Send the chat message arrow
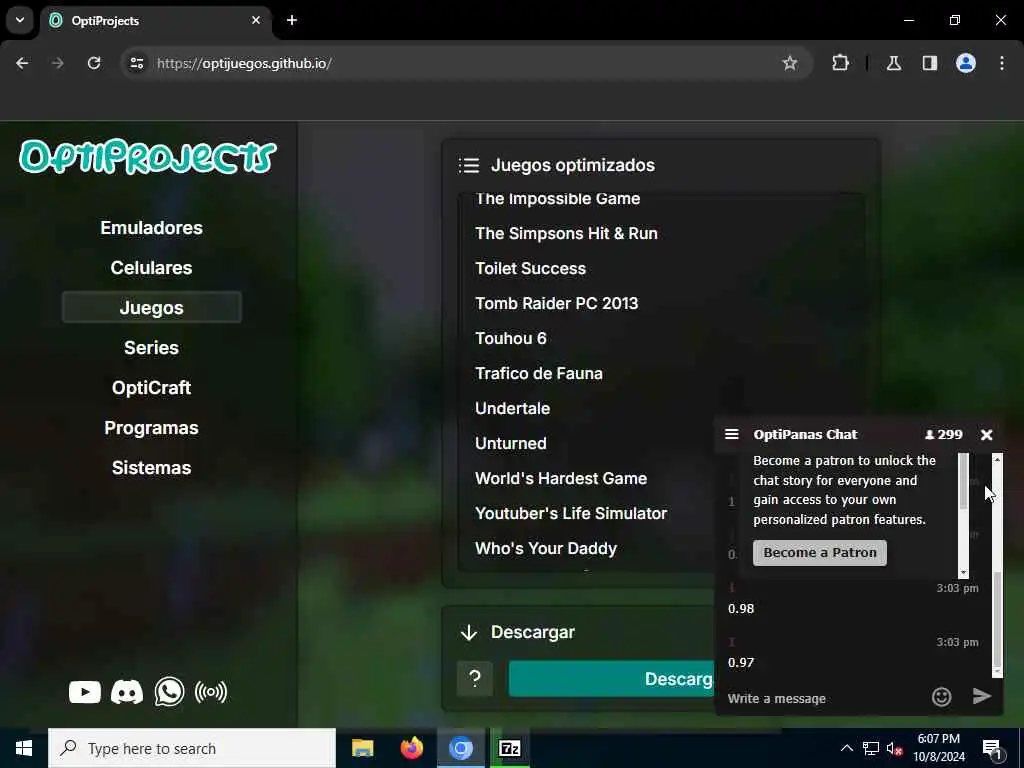 [982, 696]
